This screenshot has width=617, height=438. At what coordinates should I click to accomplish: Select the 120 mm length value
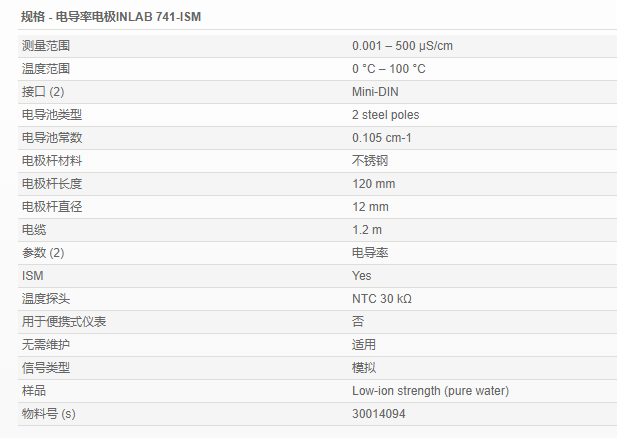[373, 184]
